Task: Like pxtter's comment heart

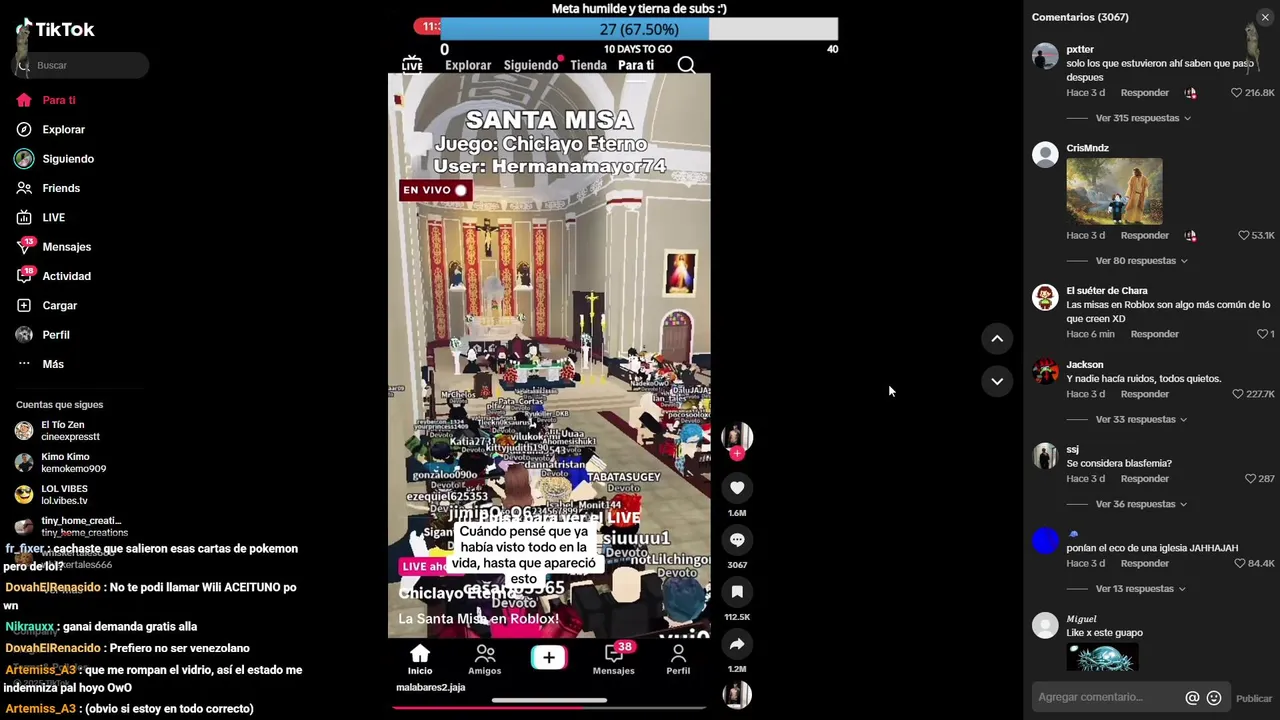Action: pos(1236,93)
